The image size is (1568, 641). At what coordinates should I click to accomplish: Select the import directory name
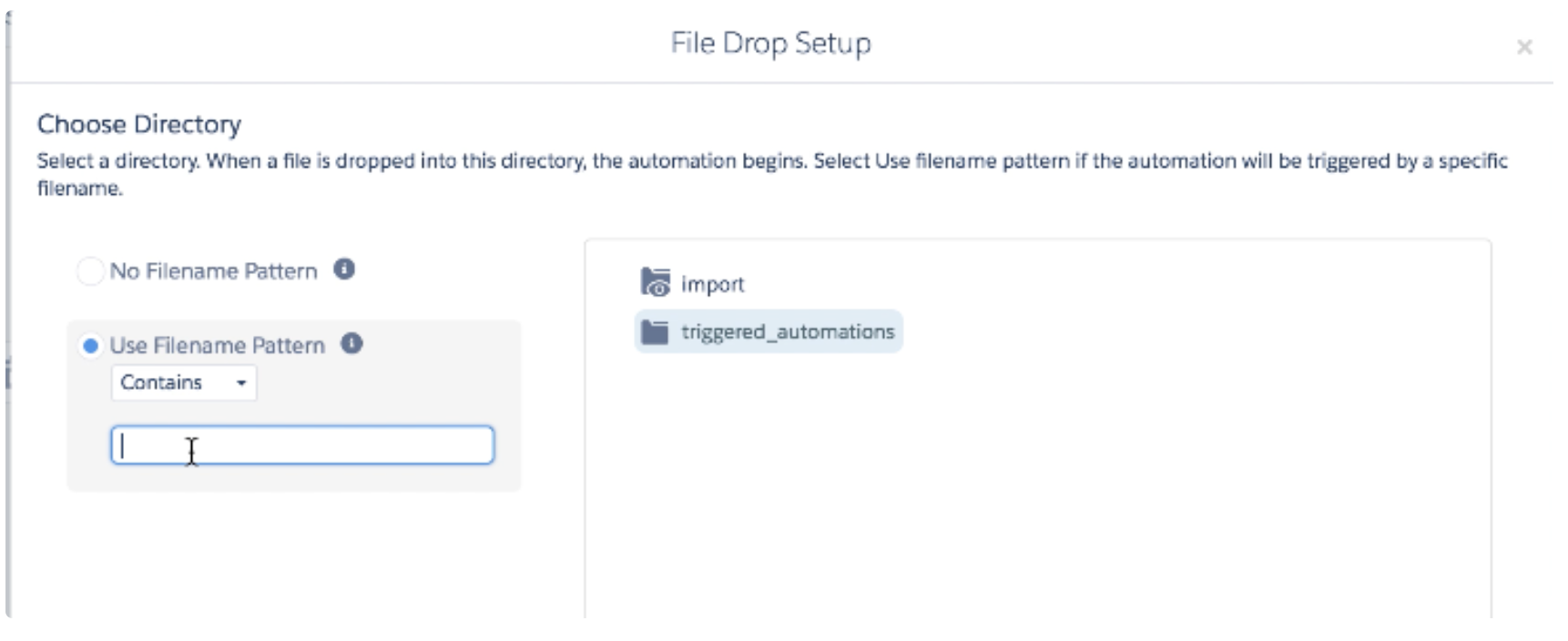click(x=712, y=285)
